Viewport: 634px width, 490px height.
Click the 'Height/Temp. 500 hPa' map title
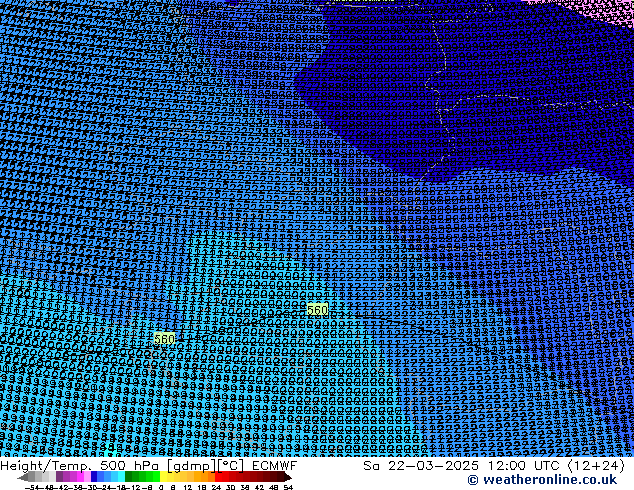pos(80,466)
